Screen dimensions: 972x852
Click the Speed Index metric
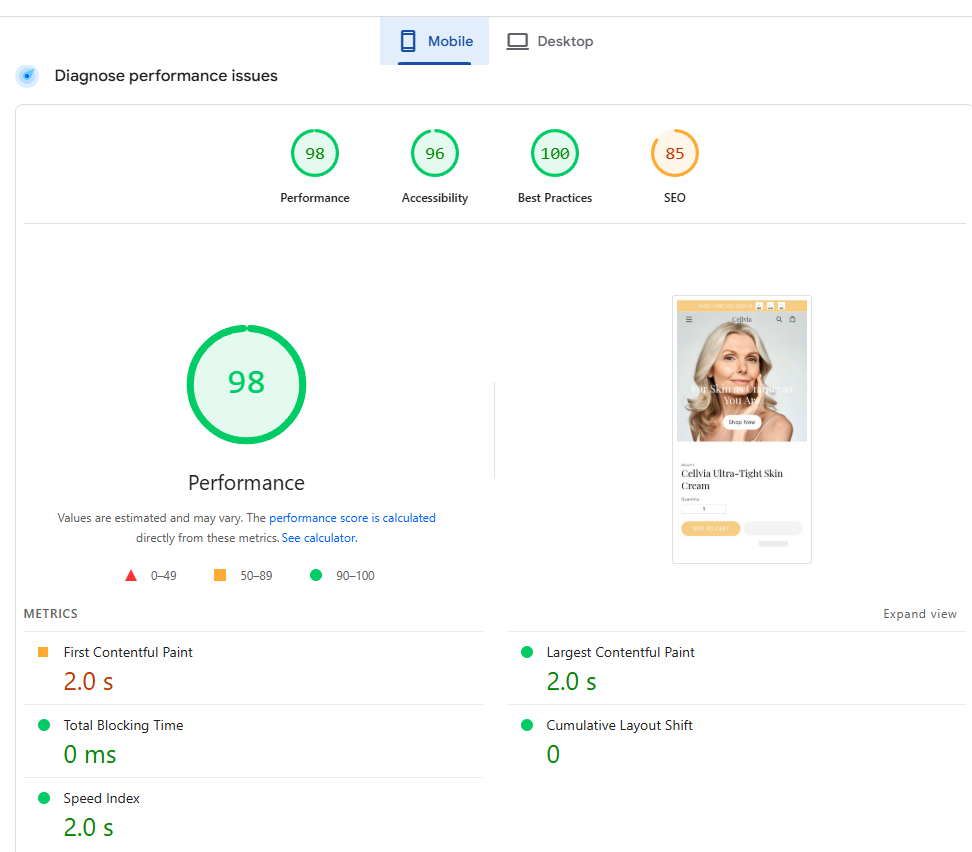point(102,798)
